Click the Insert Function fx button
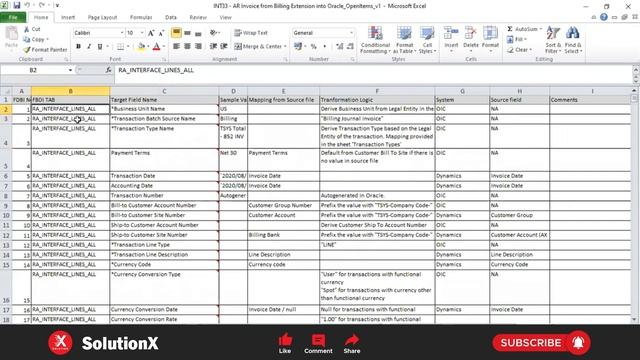The image size is (640, 360). [108, 70]
